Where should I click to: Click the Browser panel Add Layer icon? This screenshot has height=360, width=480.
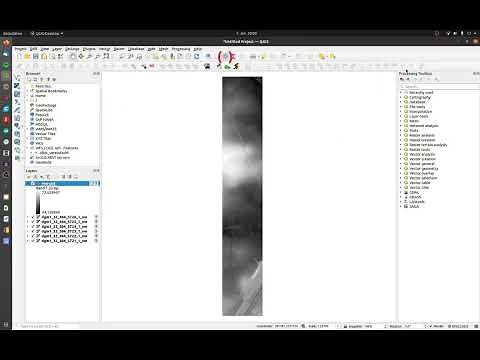(29, 79)
